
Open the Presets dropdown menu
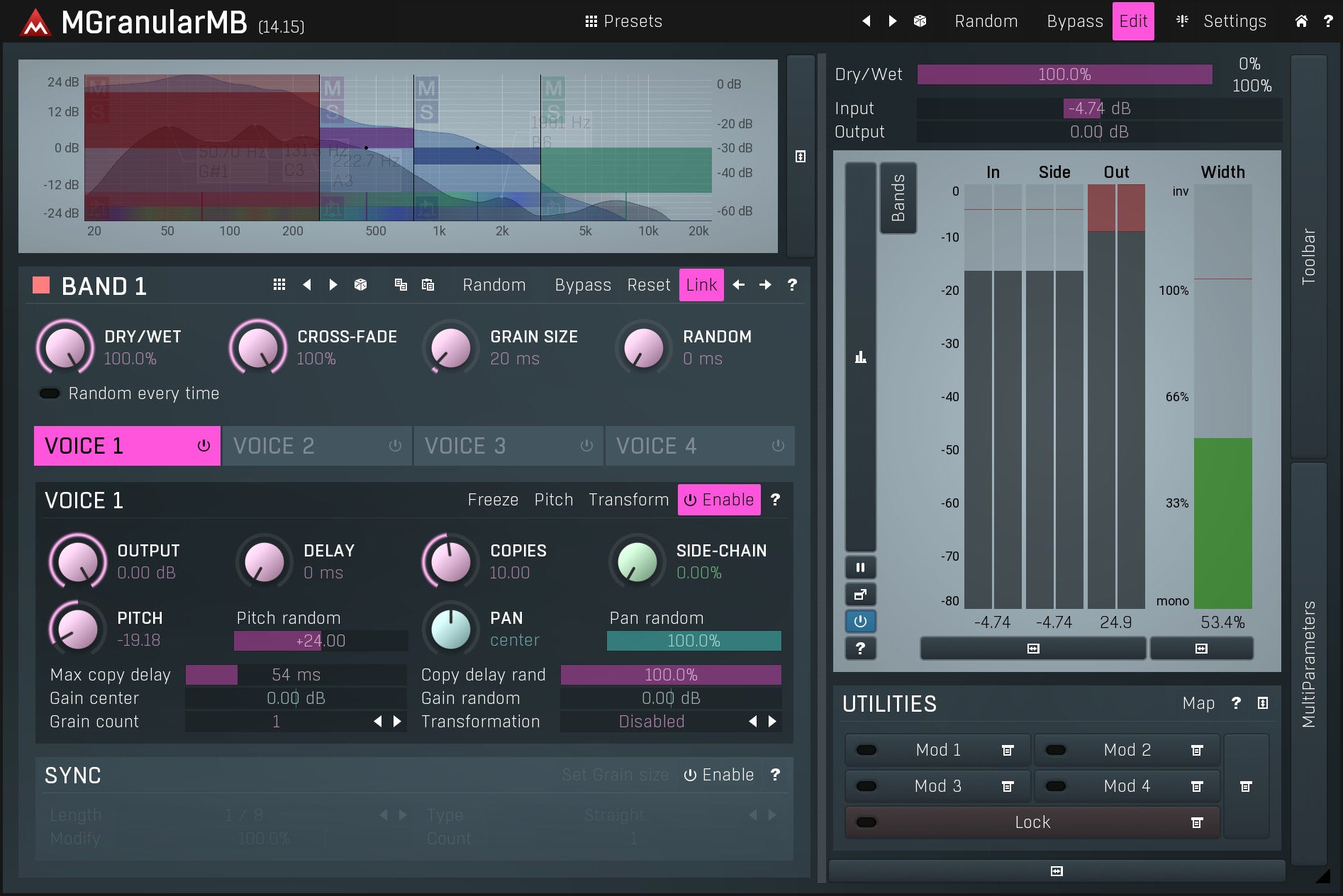[623, 21]
